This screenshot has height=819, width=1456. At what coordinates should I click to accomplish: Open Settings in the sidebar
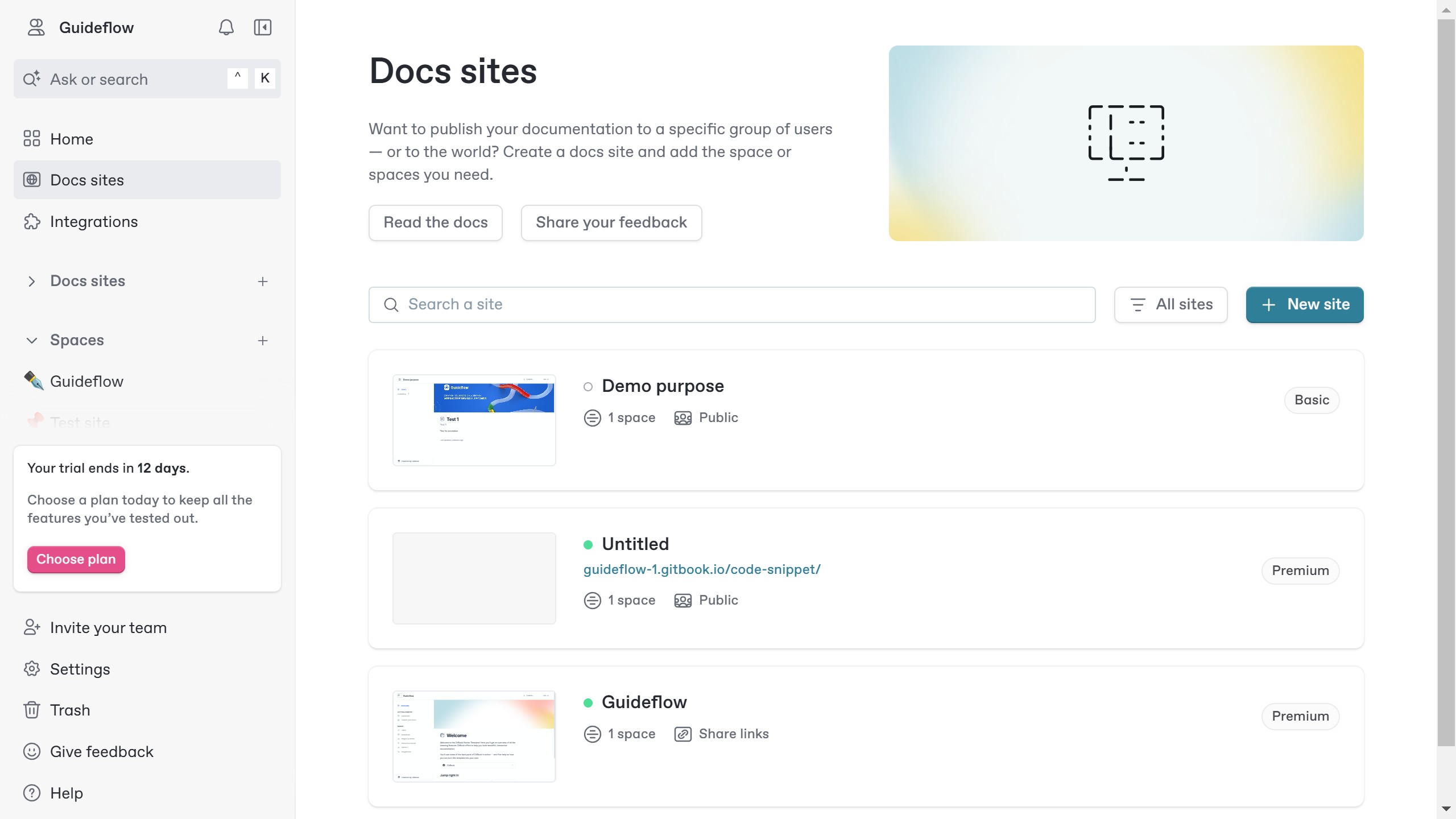tap(147, 669)
